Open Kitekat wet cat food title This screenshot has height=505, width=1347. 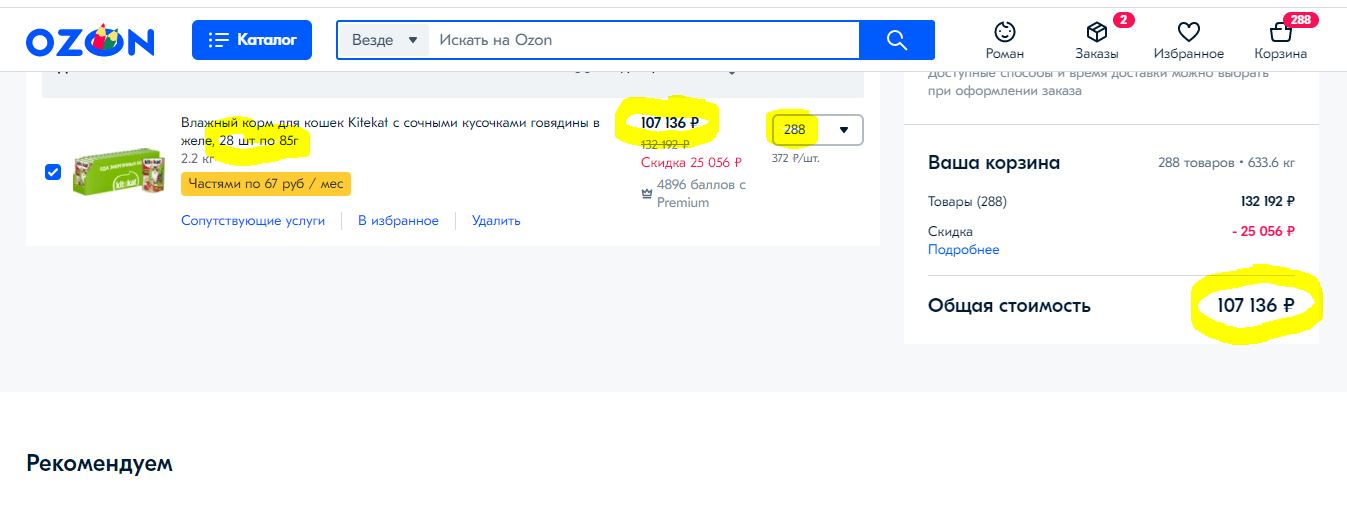pyautogui.click(x=390, y=132)
